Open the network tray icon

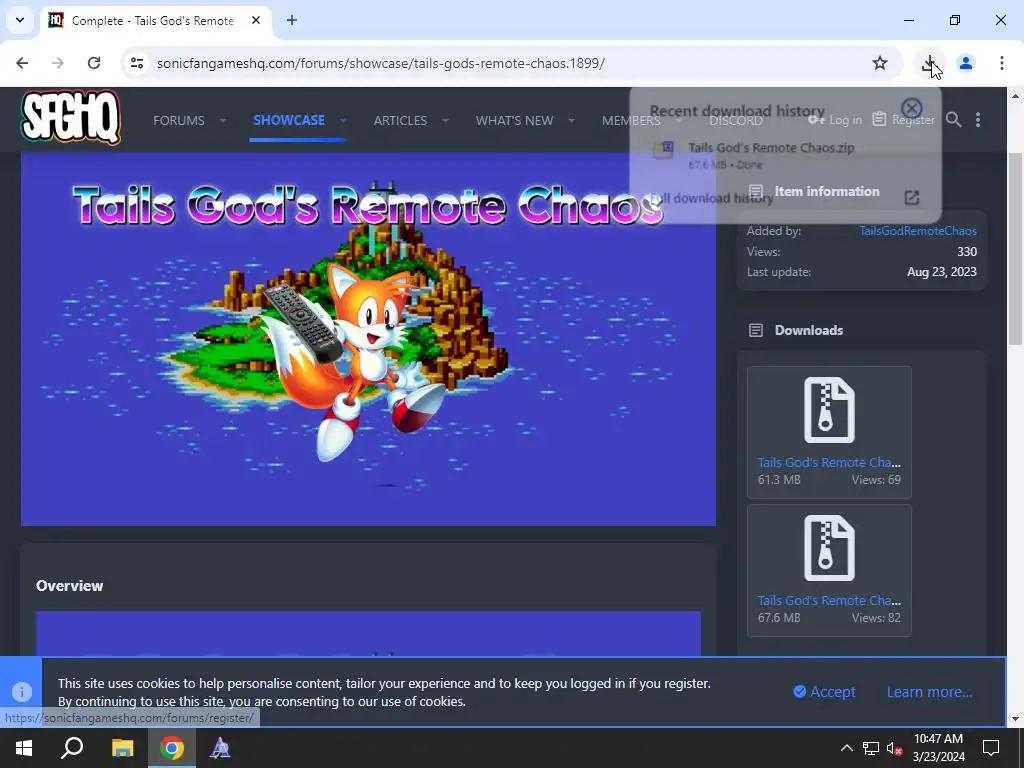(871, 748)
